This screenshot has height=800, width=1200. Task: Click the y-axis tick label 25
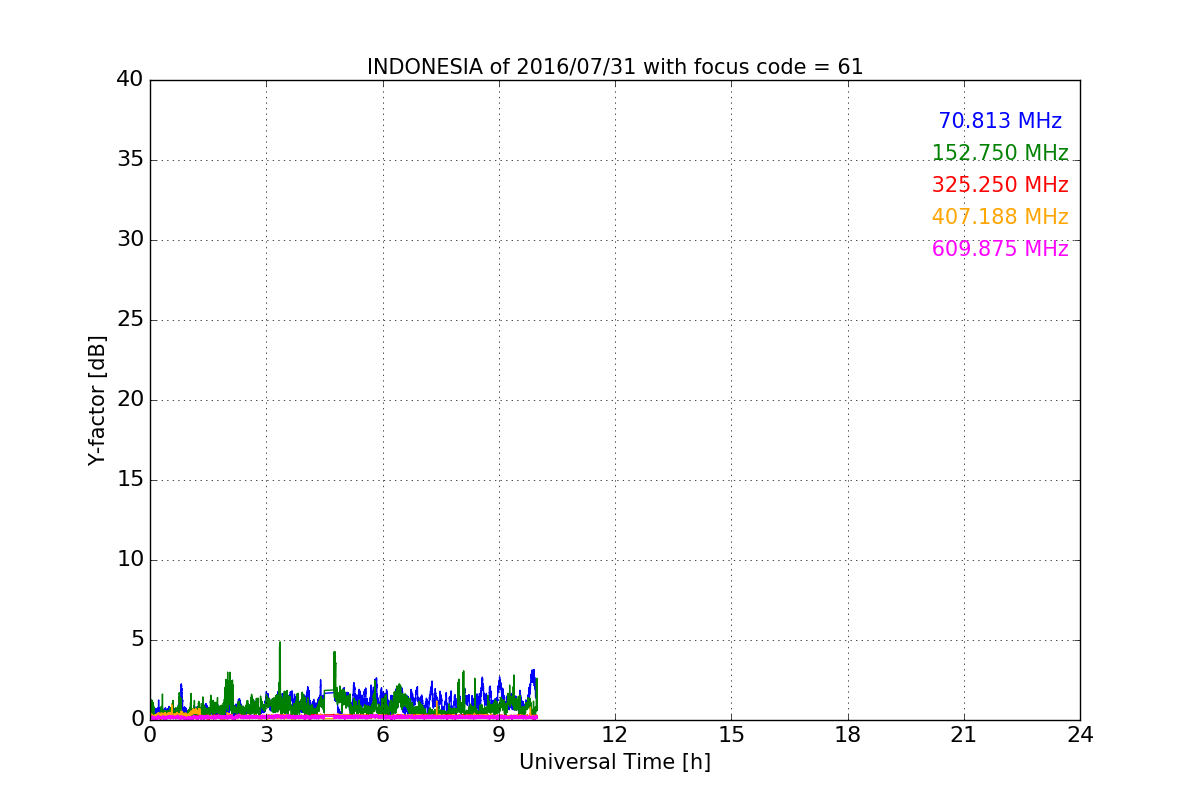coord(130,319)
